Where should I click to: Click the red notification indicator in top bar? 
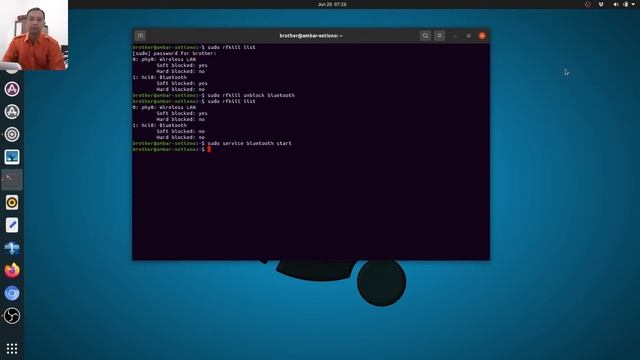pyautogui.click(x=587, y=4)
